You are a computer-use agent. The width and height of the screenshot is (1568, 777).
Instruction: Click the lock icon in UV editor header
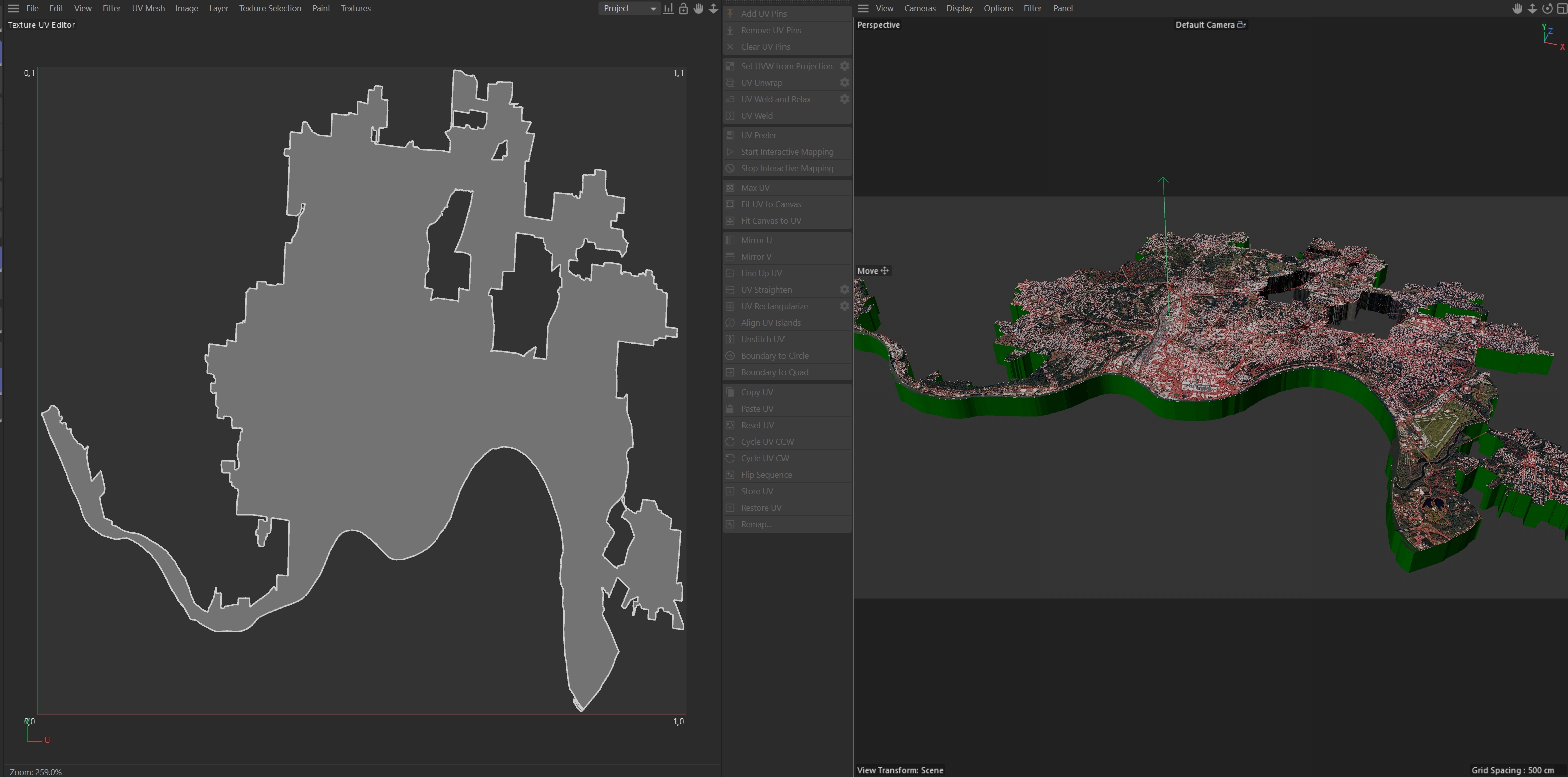click(683, 9)
